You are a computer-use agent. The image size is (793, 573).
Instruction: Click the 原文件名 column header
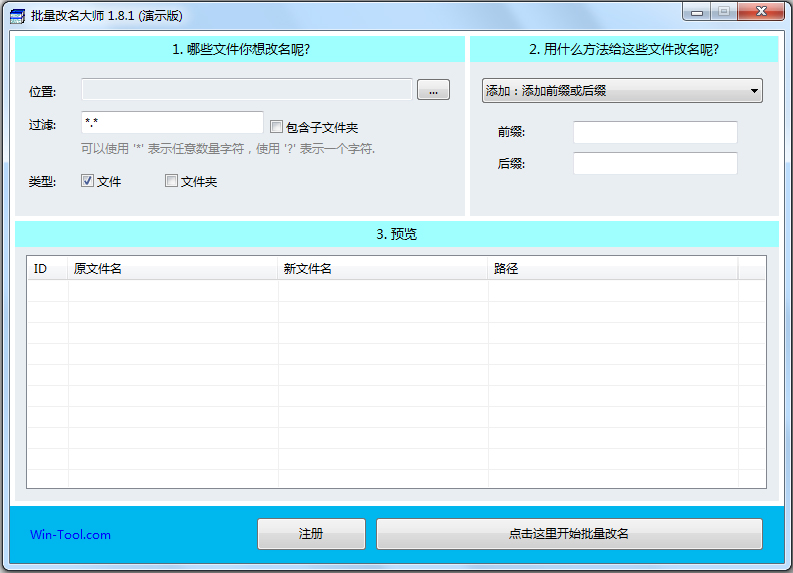coord(173,269)
